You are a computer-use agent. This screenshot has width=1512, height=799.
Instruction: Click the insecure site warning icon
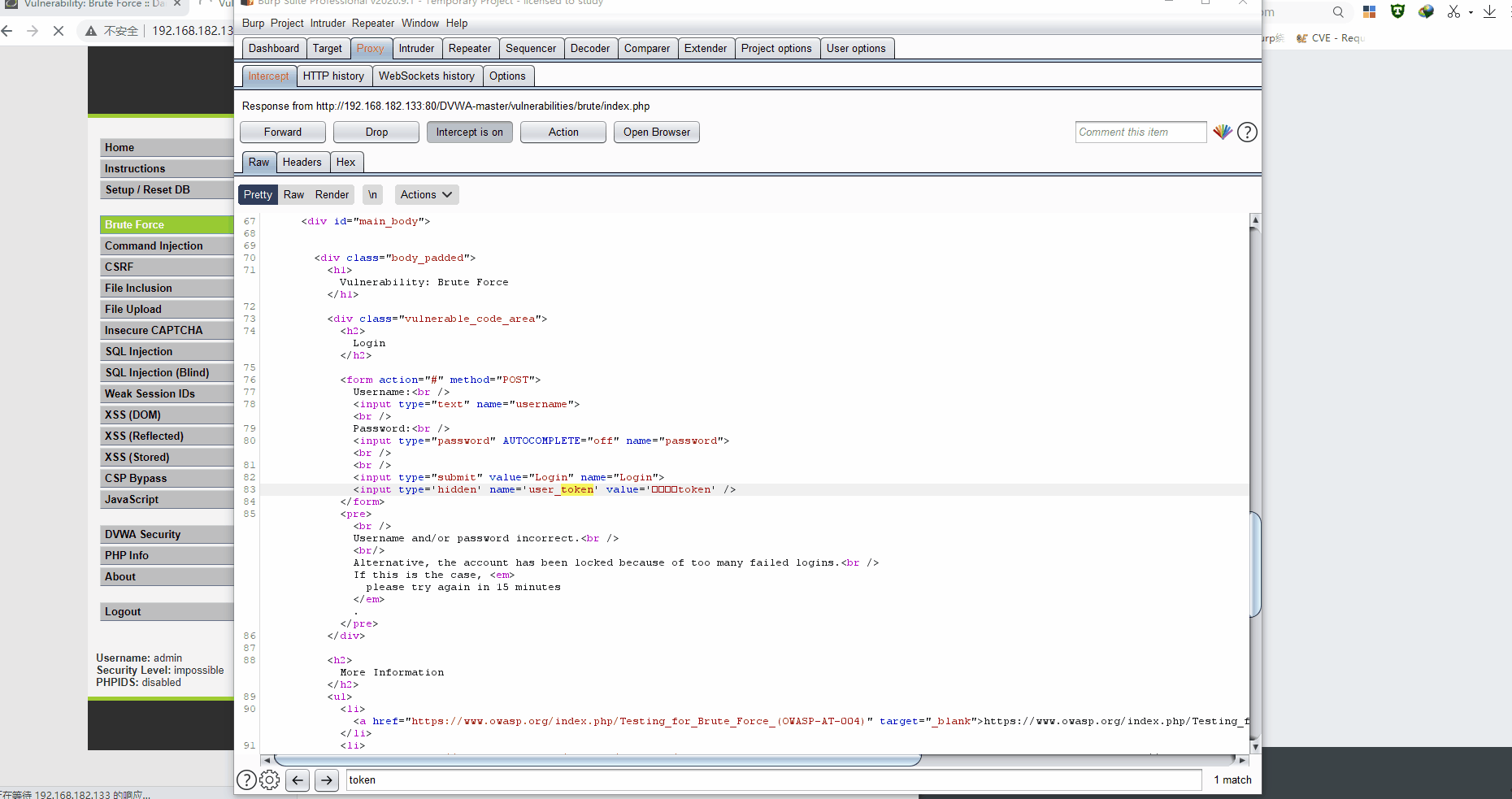click(92, 31)
